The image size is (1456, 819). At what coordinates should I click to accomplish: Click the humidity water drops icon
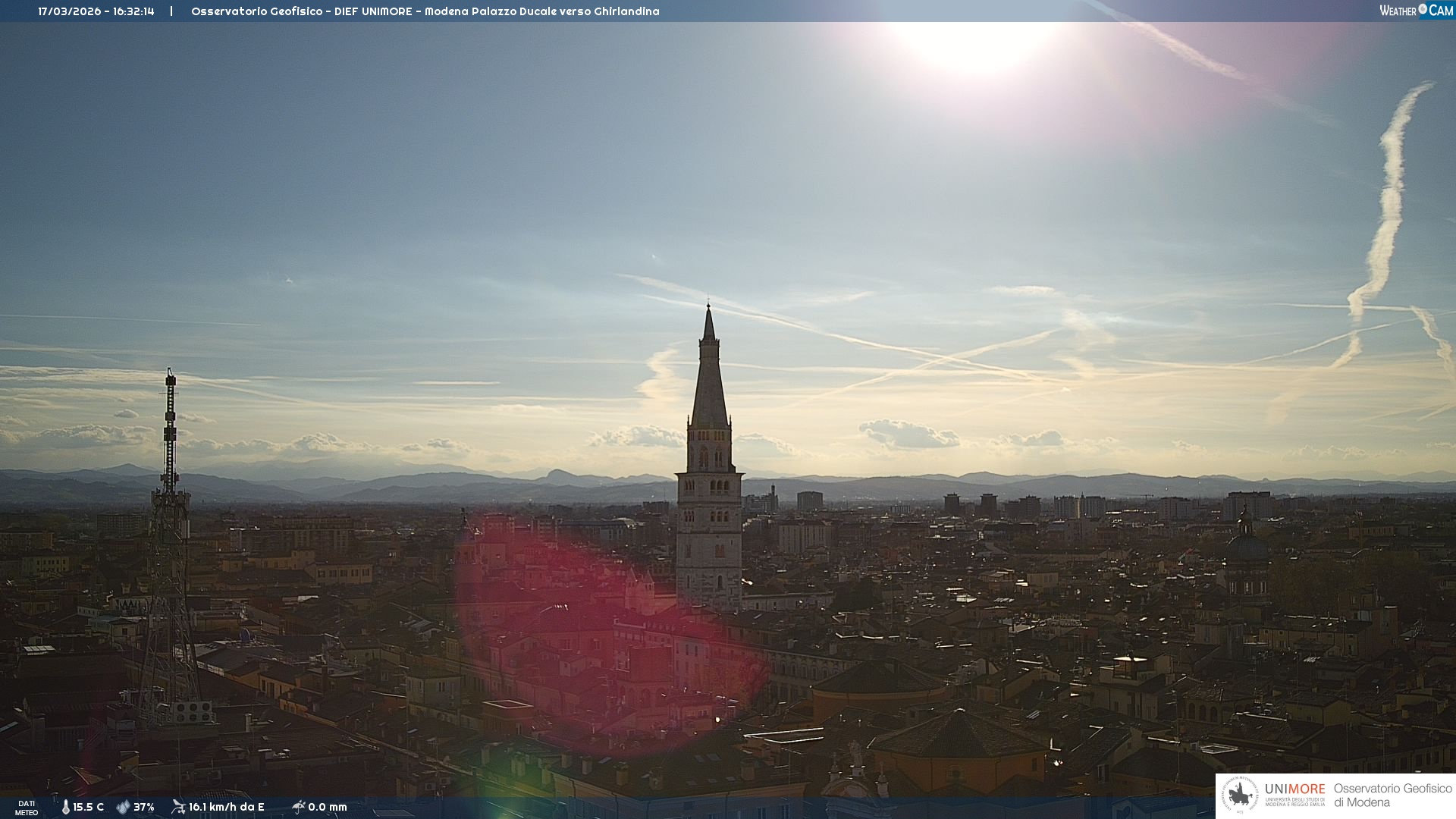point(123,807)
